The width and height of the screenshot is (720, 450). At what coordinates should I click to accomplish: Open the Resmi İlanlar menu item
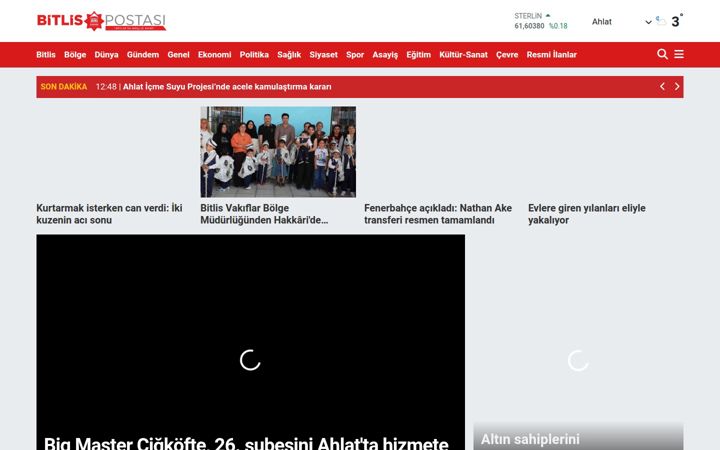[551, 55]
